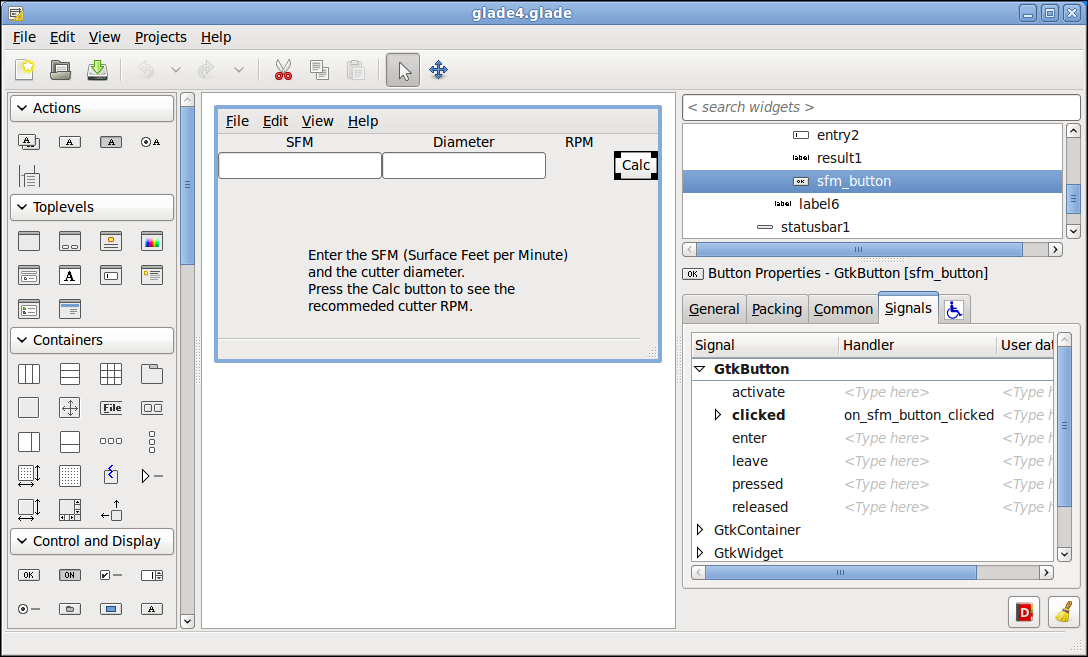Pick the OK Button widget in palette
This screenshot has height=657, width=1088.
click(28, 575)
